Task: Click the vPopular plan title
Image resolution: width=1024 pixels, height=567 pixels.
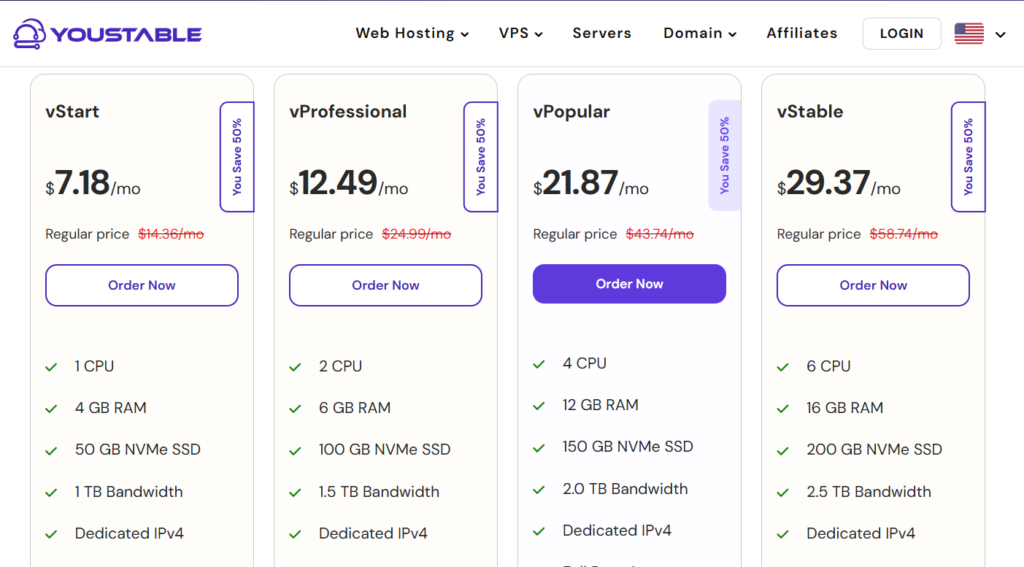Action: 571,112
